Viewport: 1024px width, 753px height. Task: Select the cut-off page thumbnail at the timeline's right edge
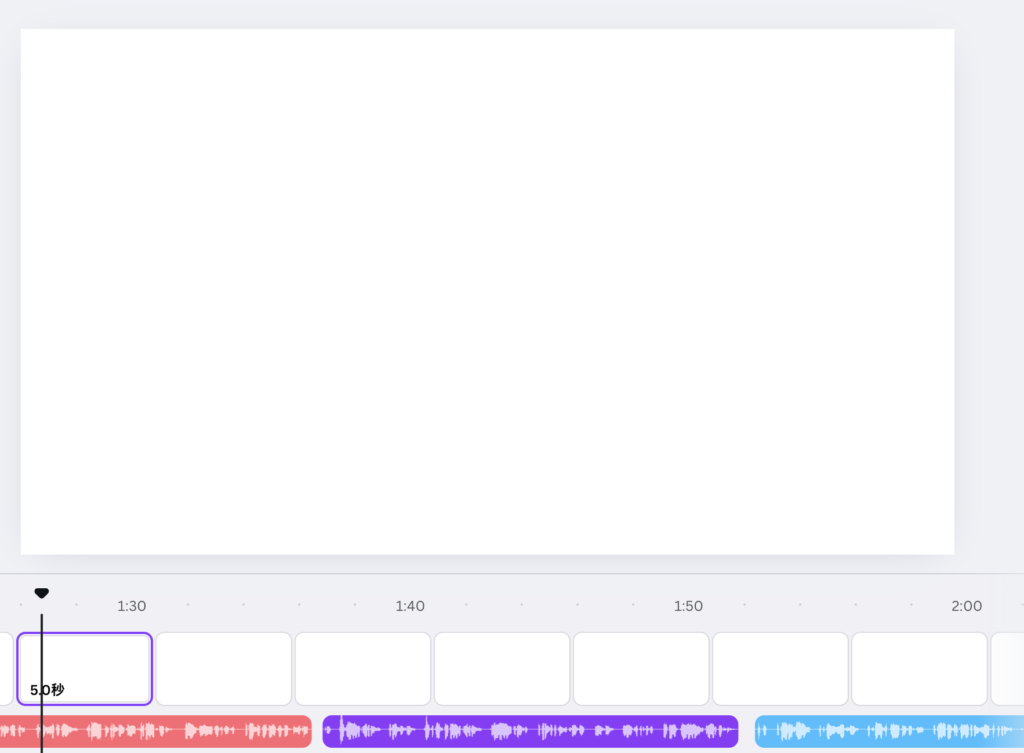coord(1008,668)
